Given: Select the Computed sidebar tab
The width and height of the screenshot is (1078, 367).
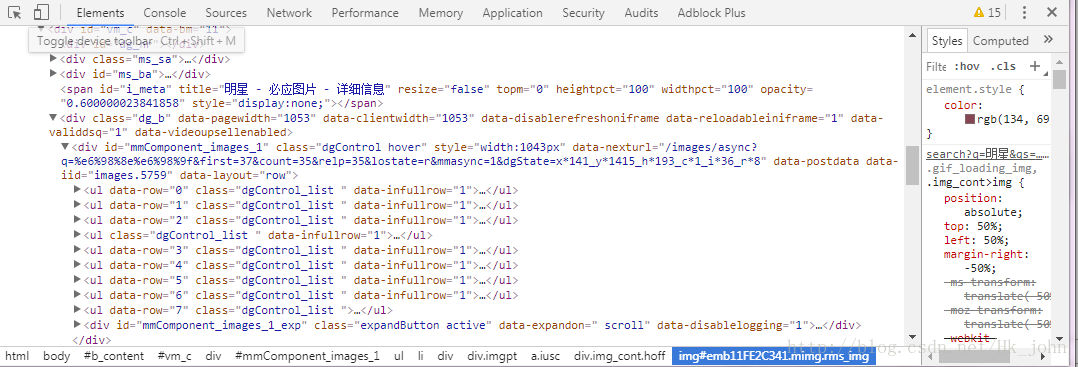Looking at the screenshot, I should pyautogui.click(x=1000, y=41).
